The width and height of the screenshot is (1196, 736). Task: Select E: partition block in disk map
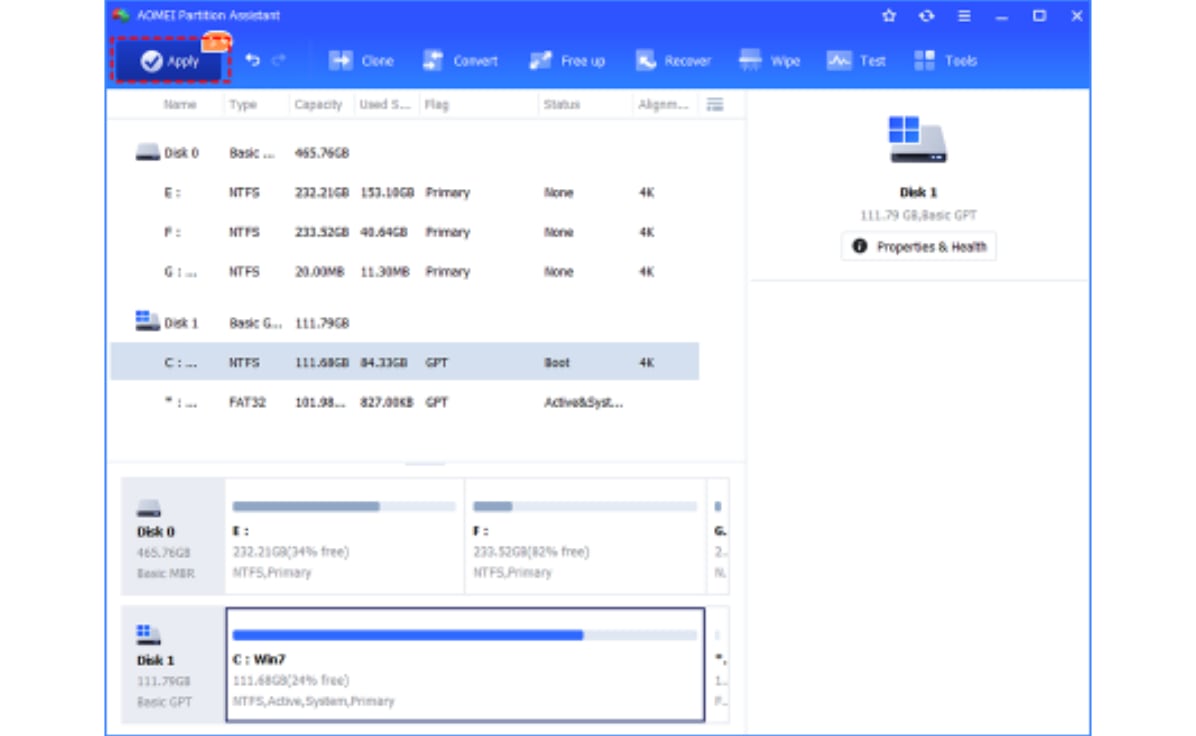point(344,536)
